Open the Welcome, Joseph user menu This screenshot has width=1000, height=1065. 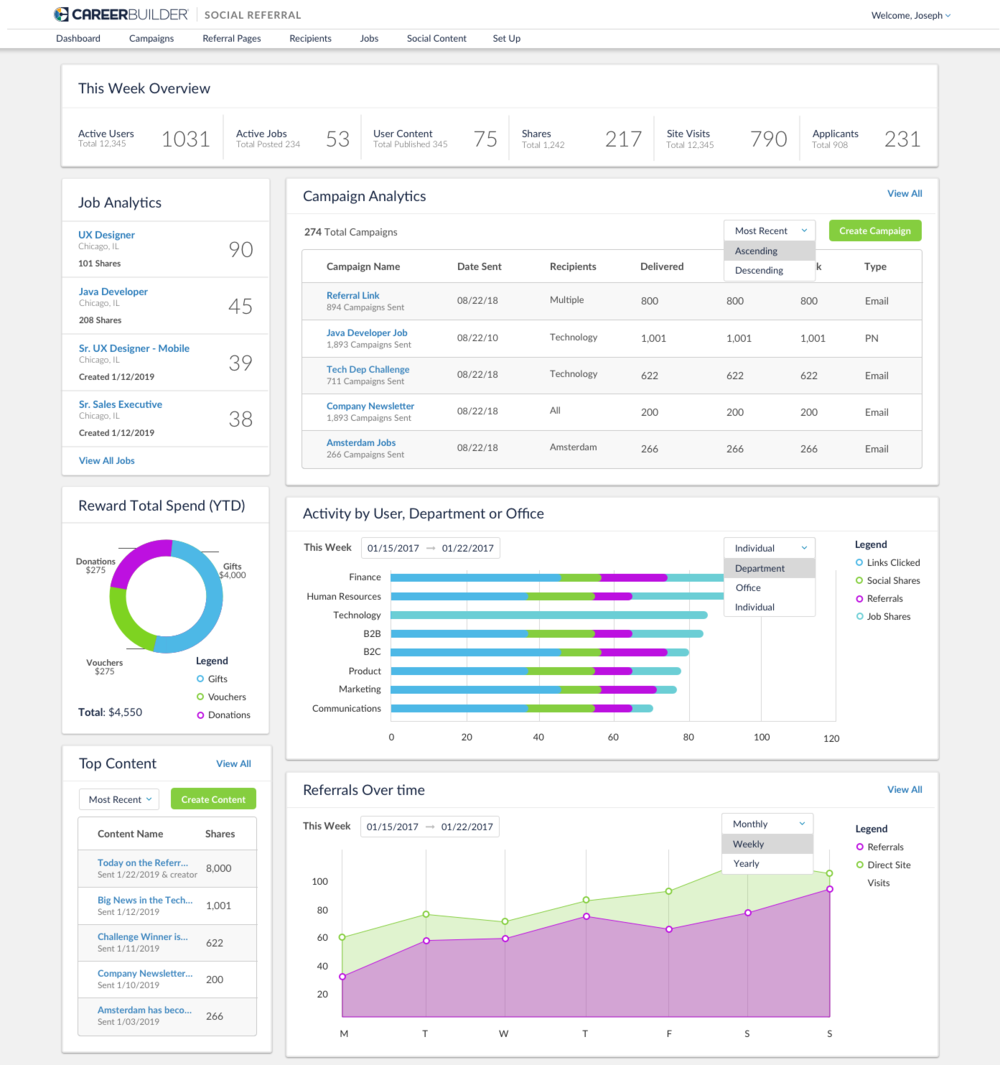point(910,15)
